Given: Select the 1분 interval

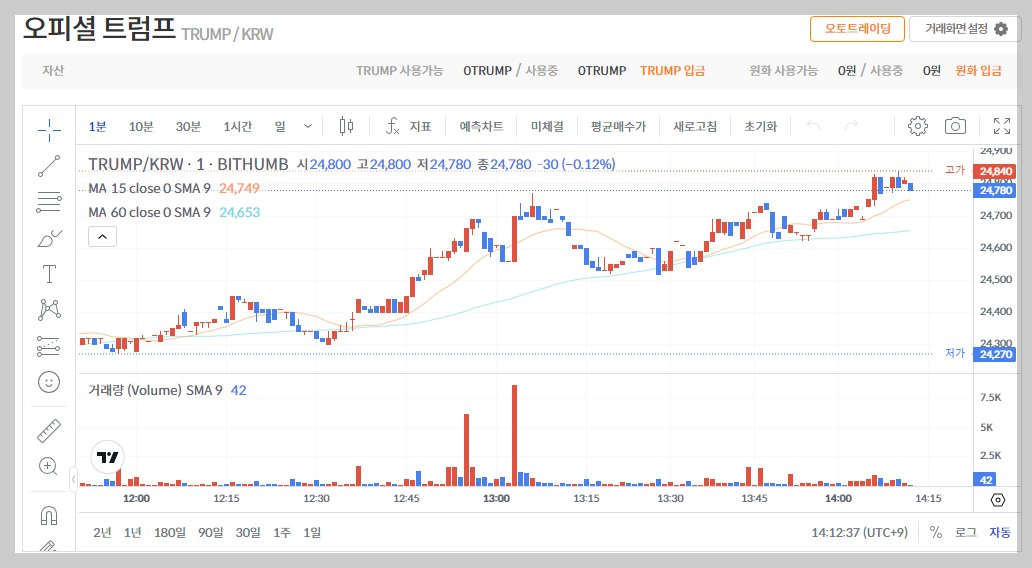Looking at the screenshot, I should pos(97,126).
